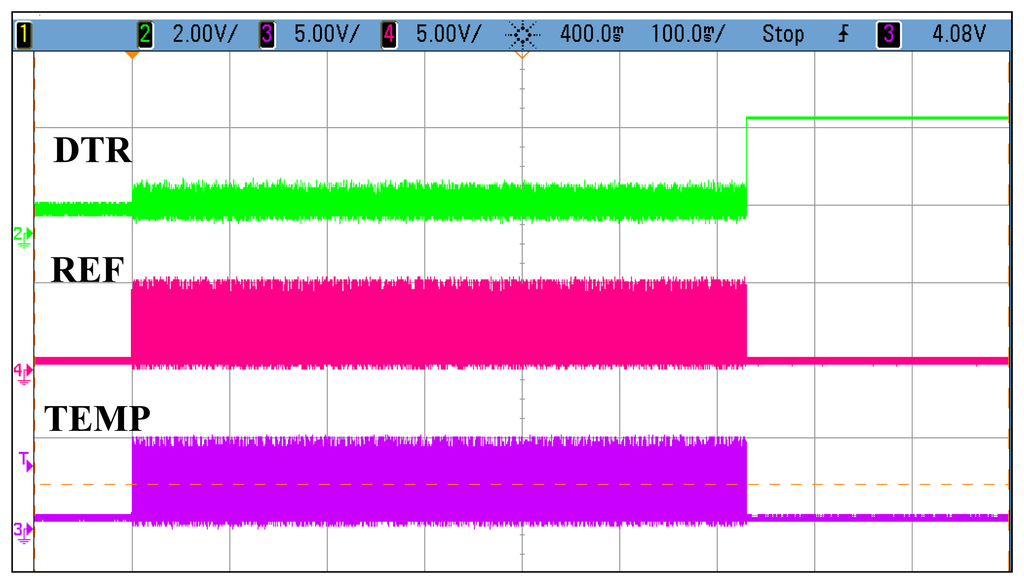Click the hollow orange trigger marker at top center

(520, 55)
